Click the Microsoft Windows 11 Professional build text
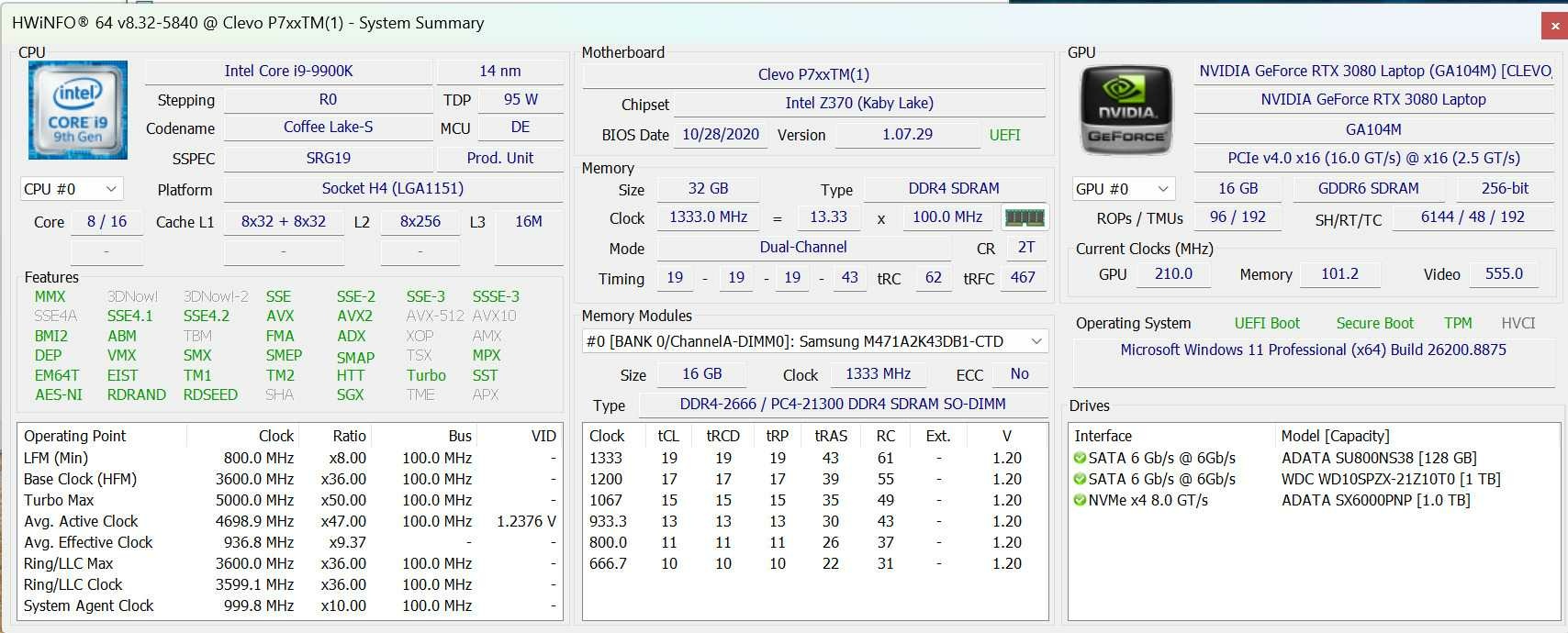The height and width of the screenshot is (633, 1568). tap(1313, 350)
